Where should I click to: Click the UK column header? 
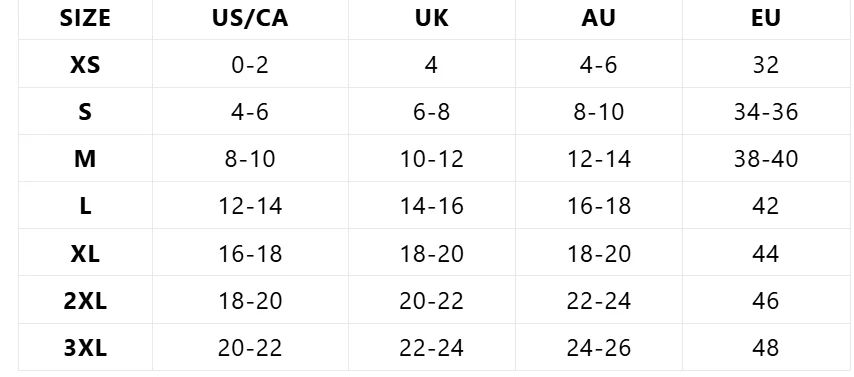pyautogui.click(x=431, y=18)
